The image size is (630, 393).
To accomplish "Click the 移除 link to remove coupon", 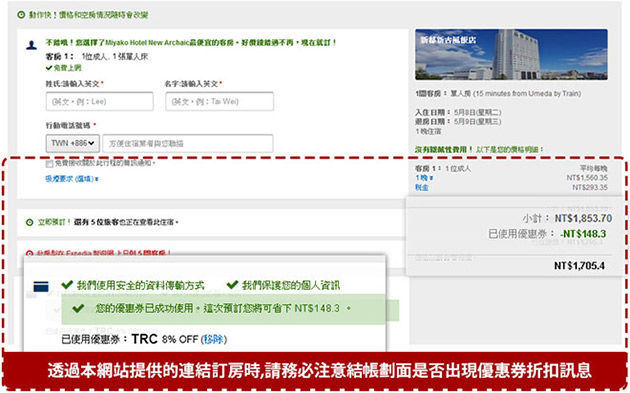I will [x=214, y=340].
